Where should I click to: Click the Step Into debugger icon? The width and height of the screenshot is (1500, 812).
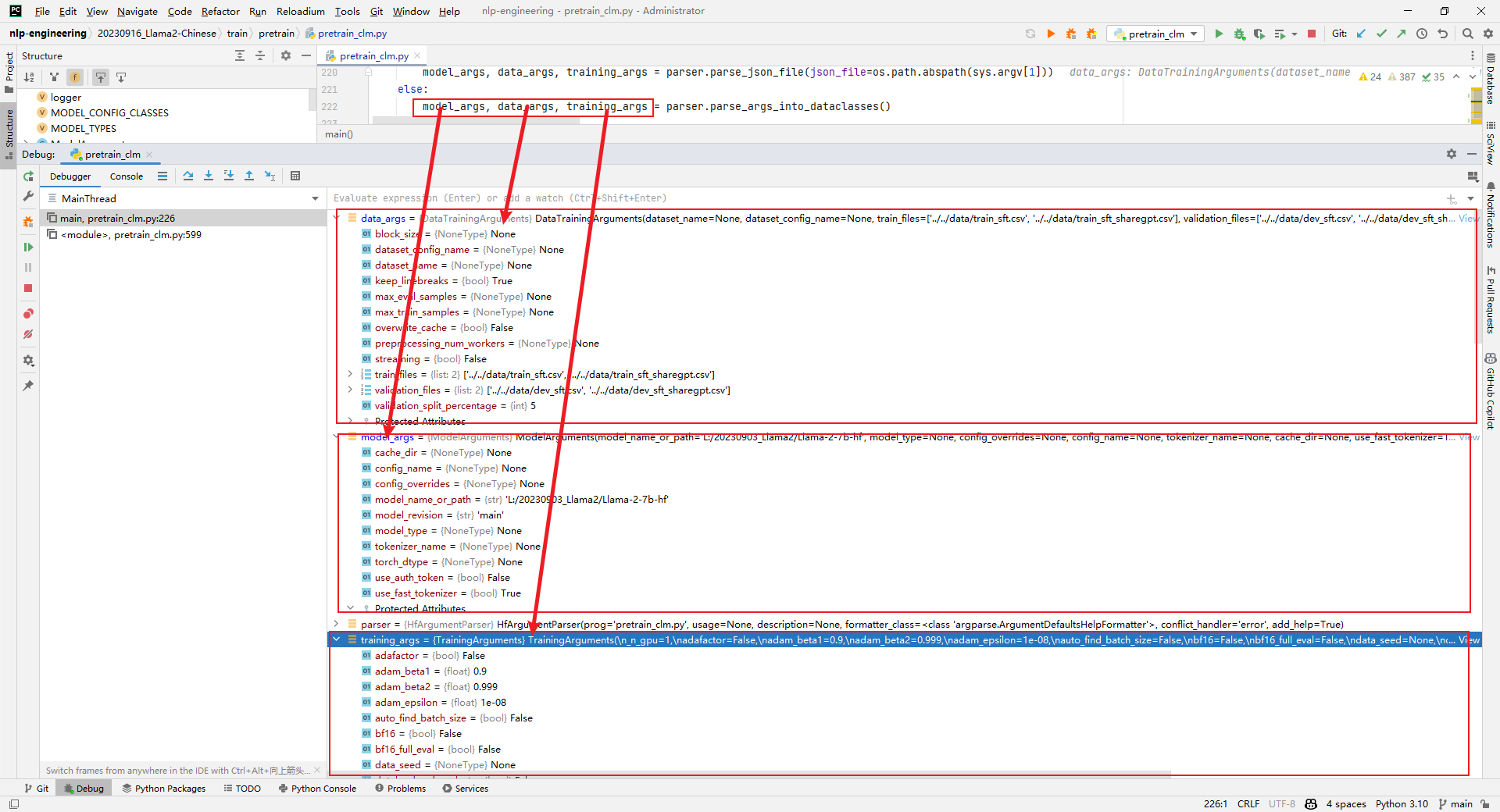pyautogui.click(x=209, y=176)
